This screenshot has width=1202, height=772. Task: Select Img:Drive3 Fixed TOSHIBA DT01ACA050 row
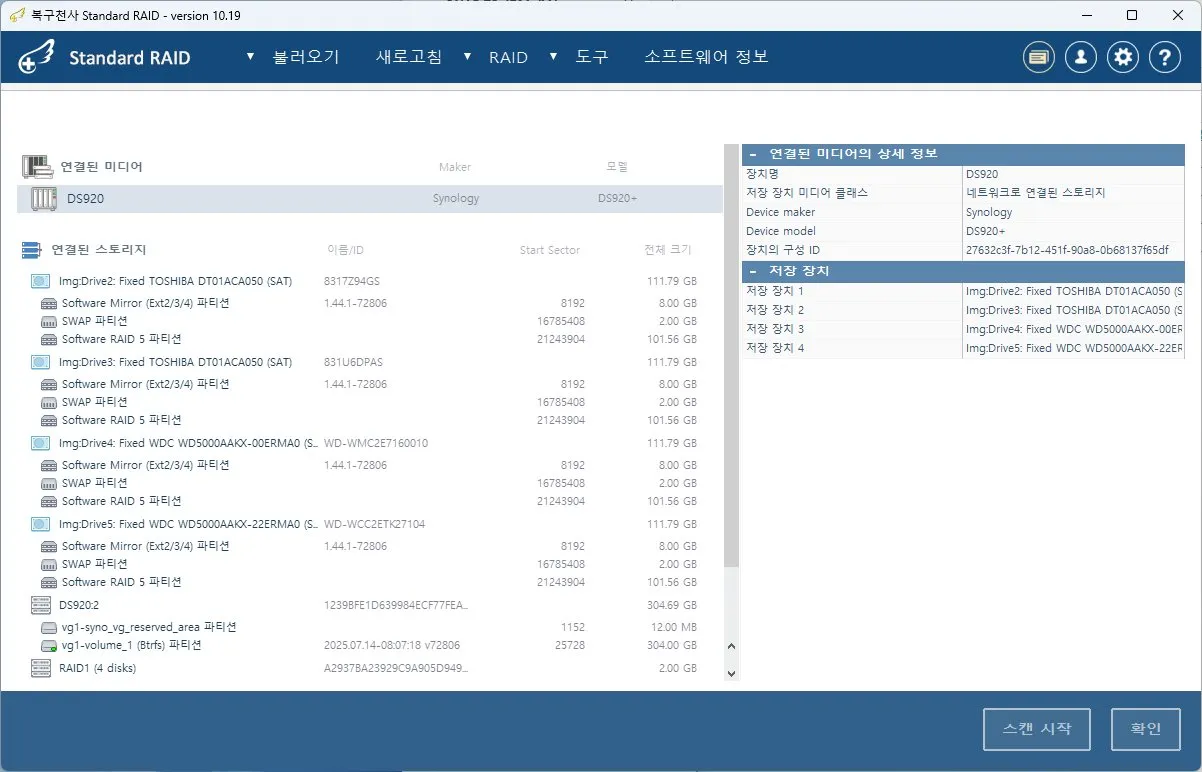(x=370, y=362)
